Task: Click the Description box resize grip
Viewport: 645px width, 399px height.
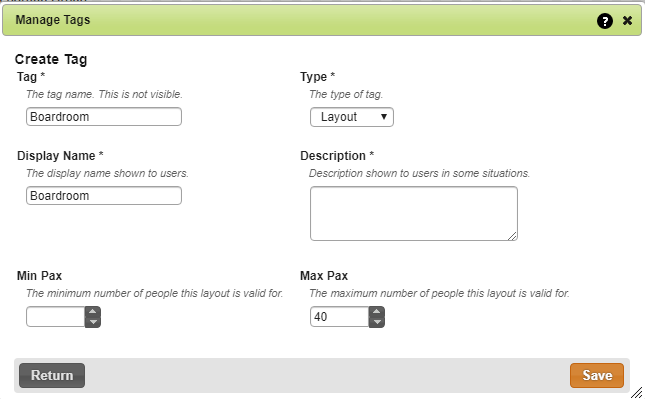Action: (512, 236)
